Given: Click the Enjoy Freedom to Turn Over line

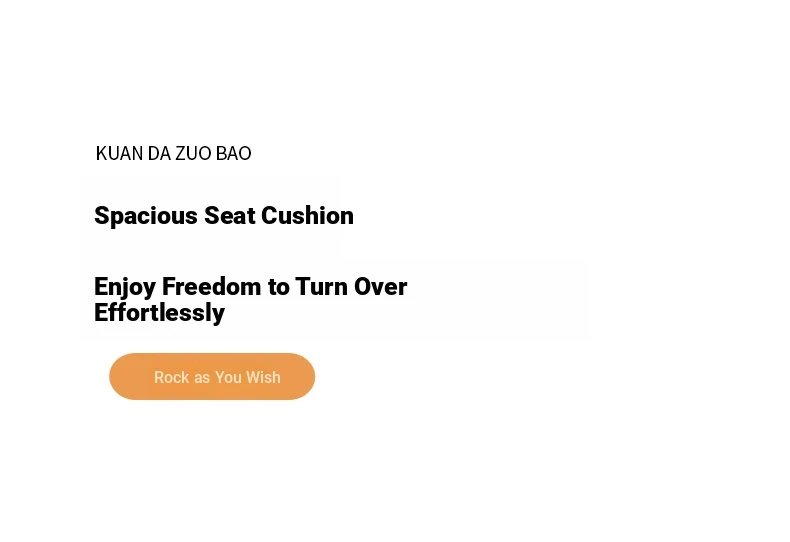Looking at the screenshot, I should (250, 287).
